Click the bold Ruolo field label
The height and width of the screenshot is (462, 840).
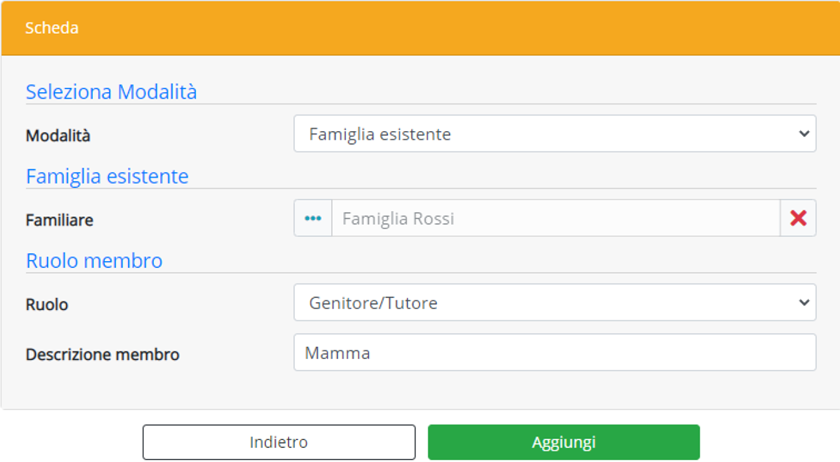coord(47,304)
